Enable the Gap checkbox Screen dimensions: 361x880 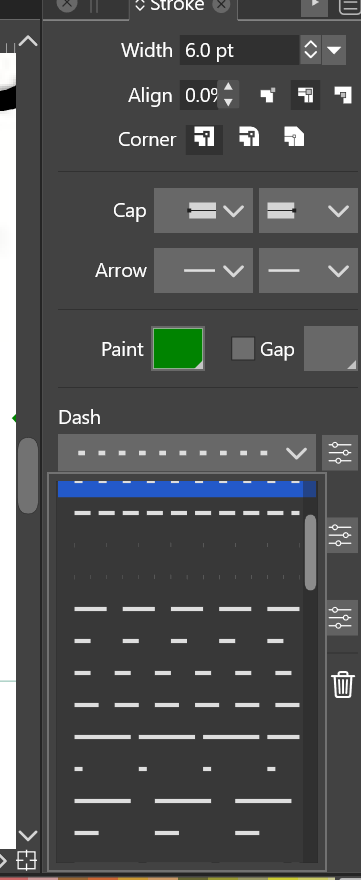click(x=243, y=349)
